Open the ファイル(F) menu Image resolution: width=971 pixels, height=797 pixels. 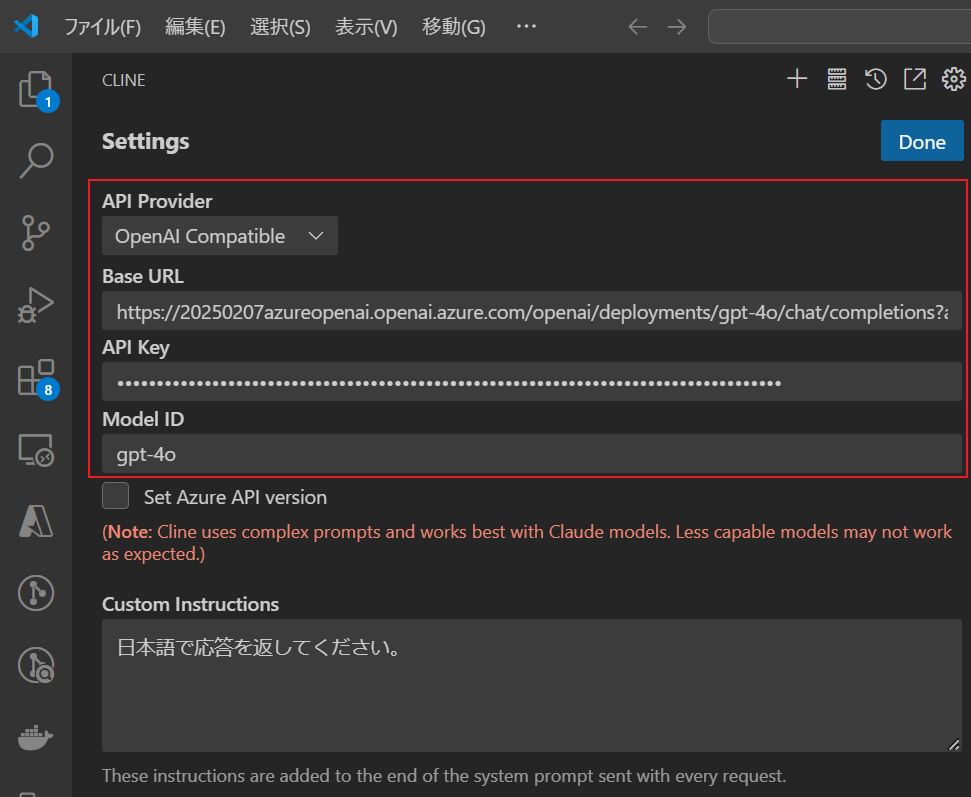tap(103, 27)
